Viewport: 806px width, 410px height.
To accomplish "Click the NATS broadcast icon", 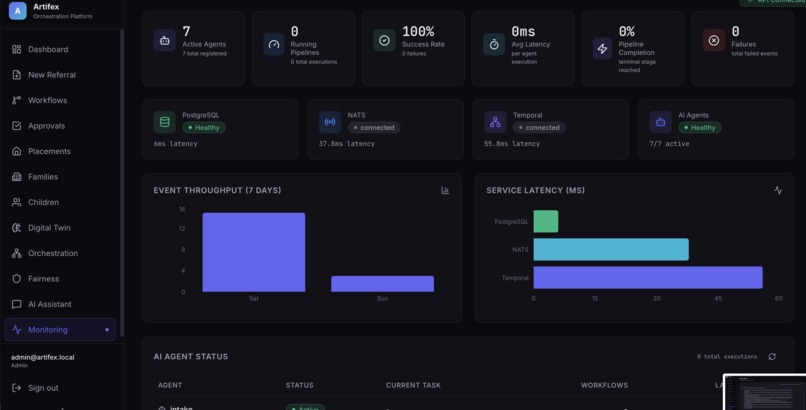I will [x=329, y=122].
